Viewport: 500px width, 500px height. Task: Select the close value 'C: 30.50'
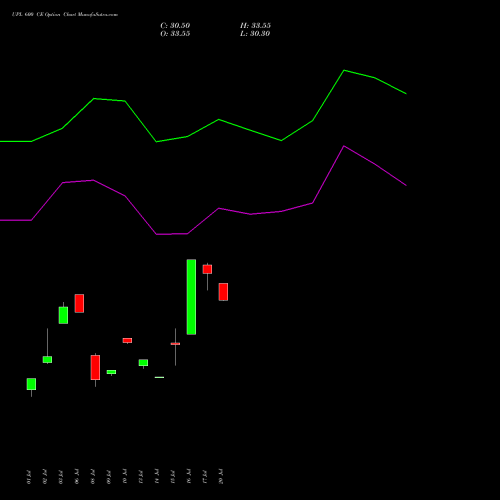pyautogui.click(x=175, y=26)
